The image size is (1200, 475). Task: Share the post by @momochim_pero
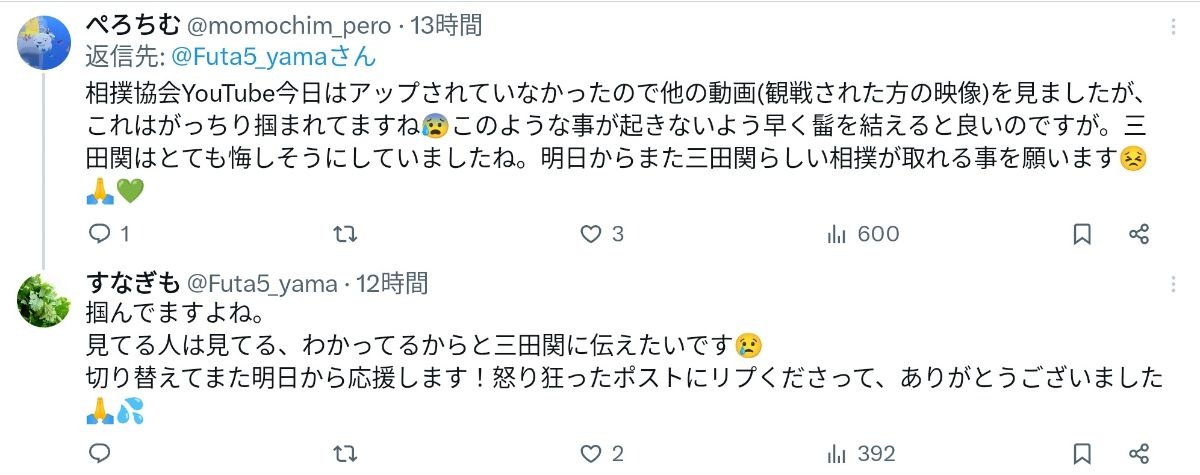point(1138,234)
